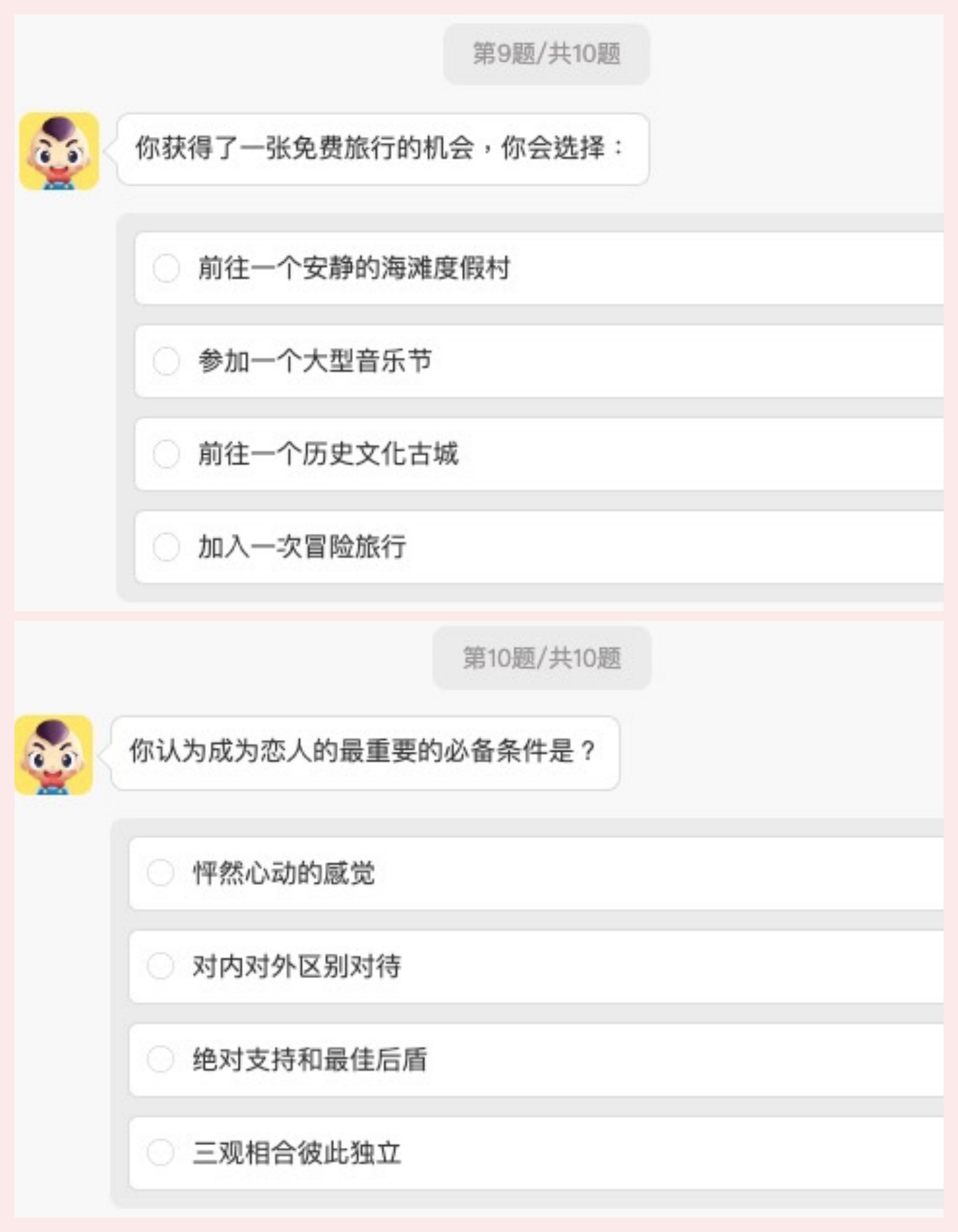Screen dimensions: 958x1232
Task: Click the 第10题/共10题 progress label
Action: [x=541, y=658]
